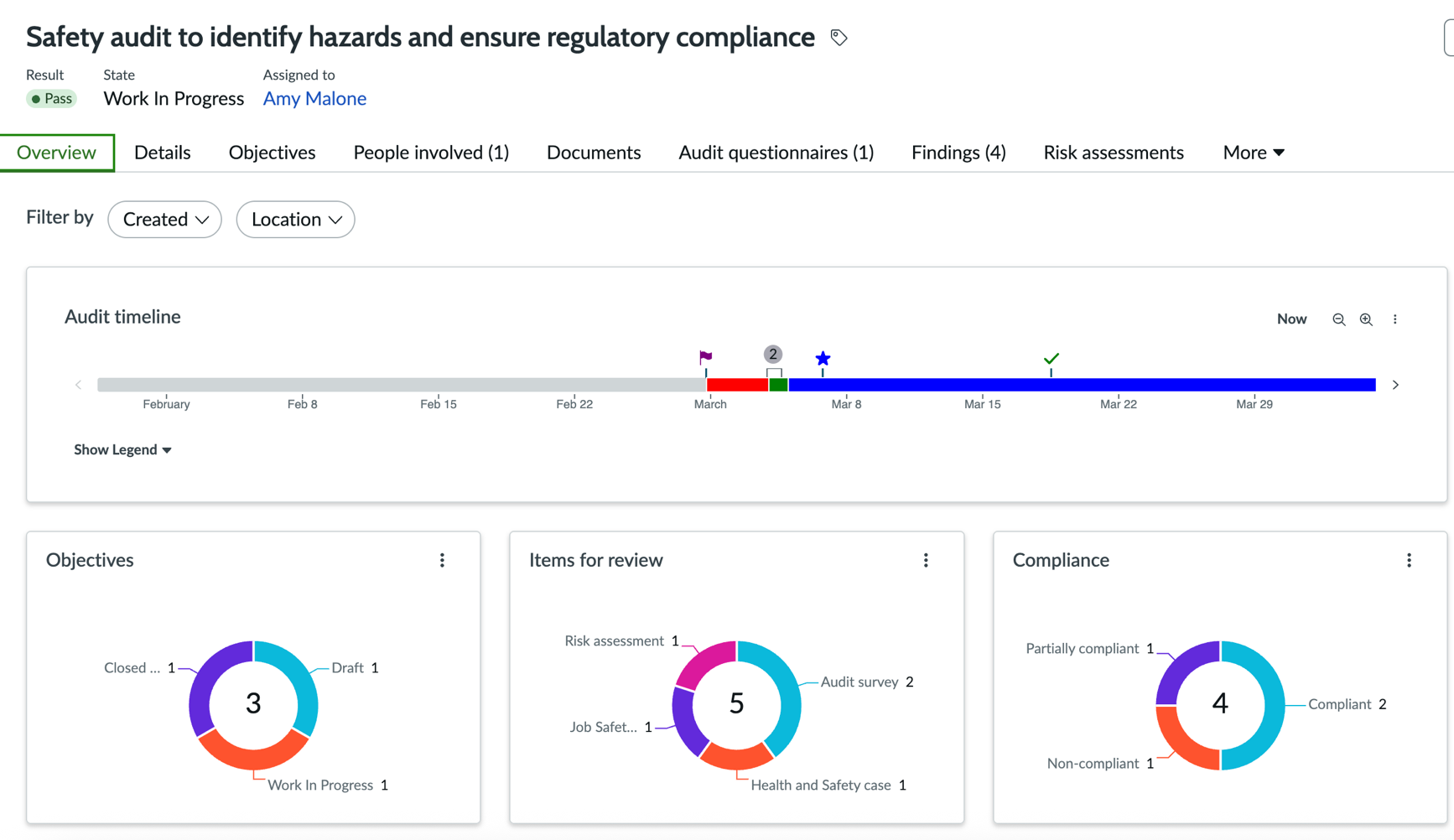Go to the next timeline period
This screenshot has height=840, width=1454.
pyautogui.click(x=1395, y=385)
